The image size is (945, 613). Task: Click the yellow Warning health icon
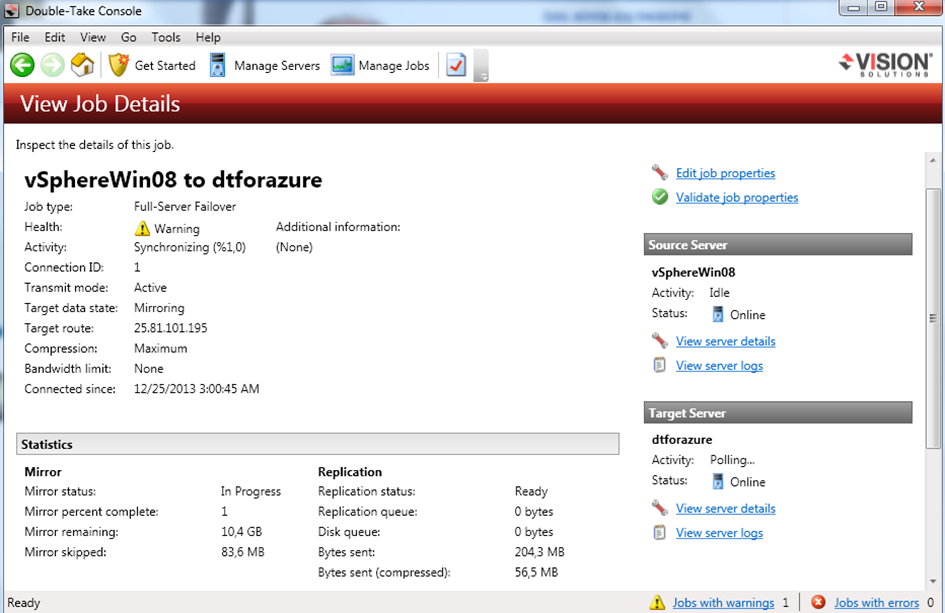[142, 228]
